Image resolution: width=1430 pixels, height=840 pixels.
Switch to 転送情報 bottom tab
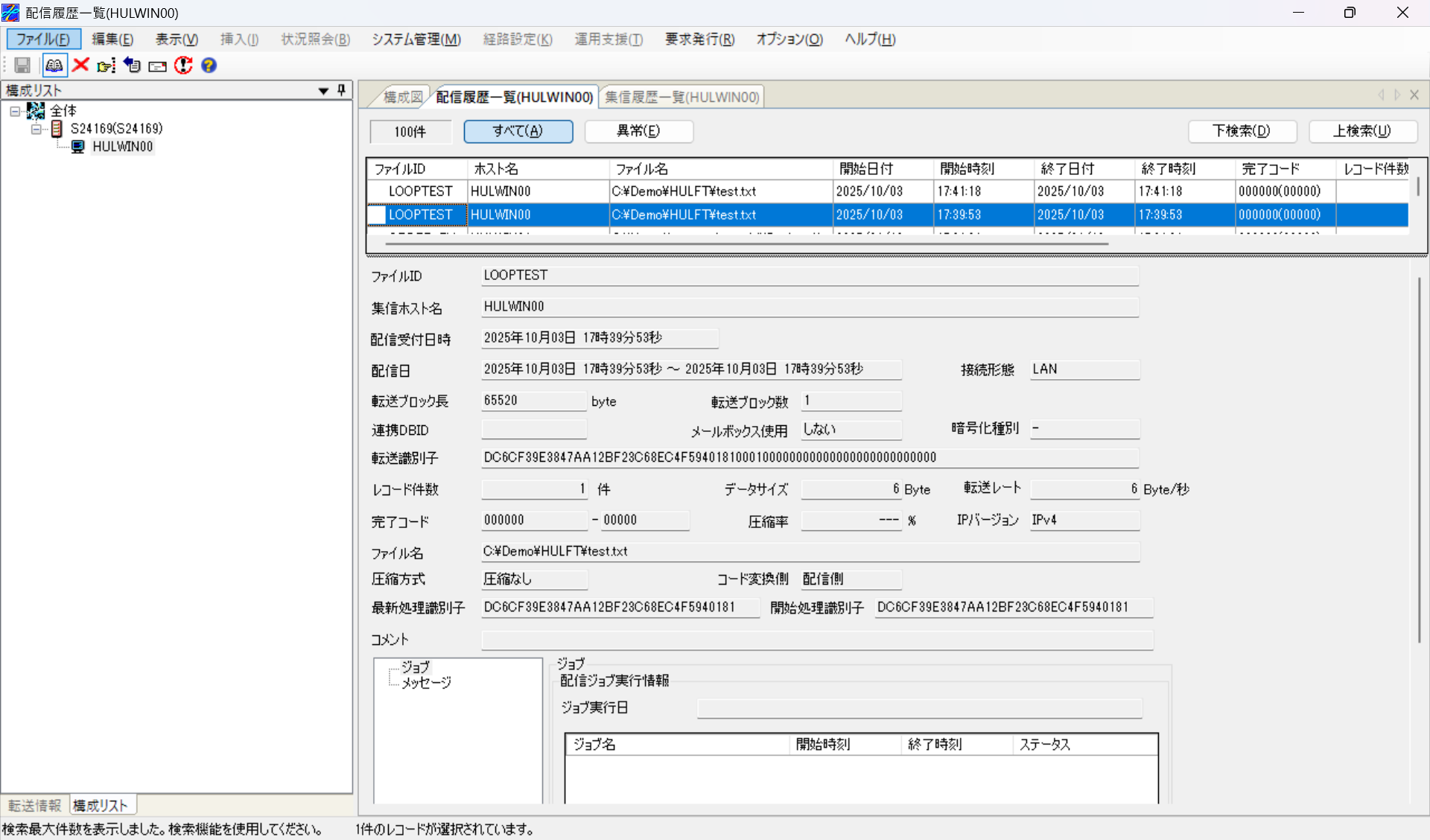34,806
